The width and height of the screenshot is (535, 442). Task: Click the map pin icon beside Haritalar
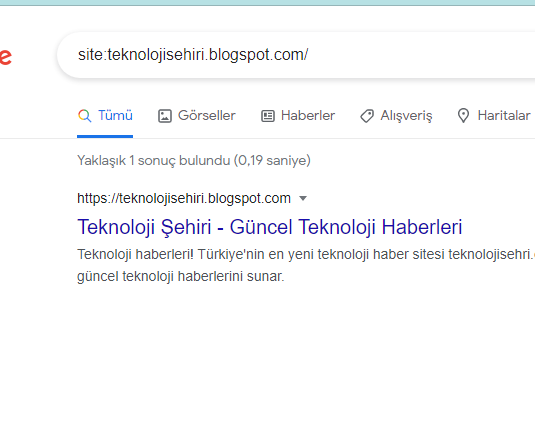(x=463, y=116)
